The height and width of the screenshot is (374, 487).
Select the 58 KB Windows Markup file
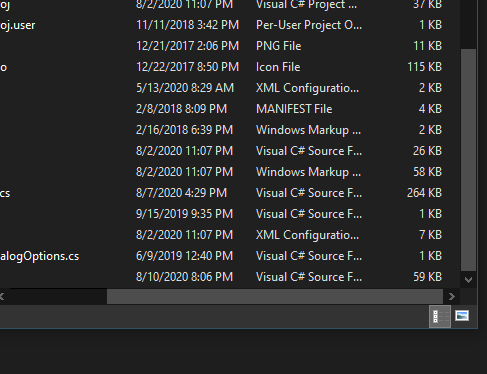pyautogui.click(x=221, y=172)
